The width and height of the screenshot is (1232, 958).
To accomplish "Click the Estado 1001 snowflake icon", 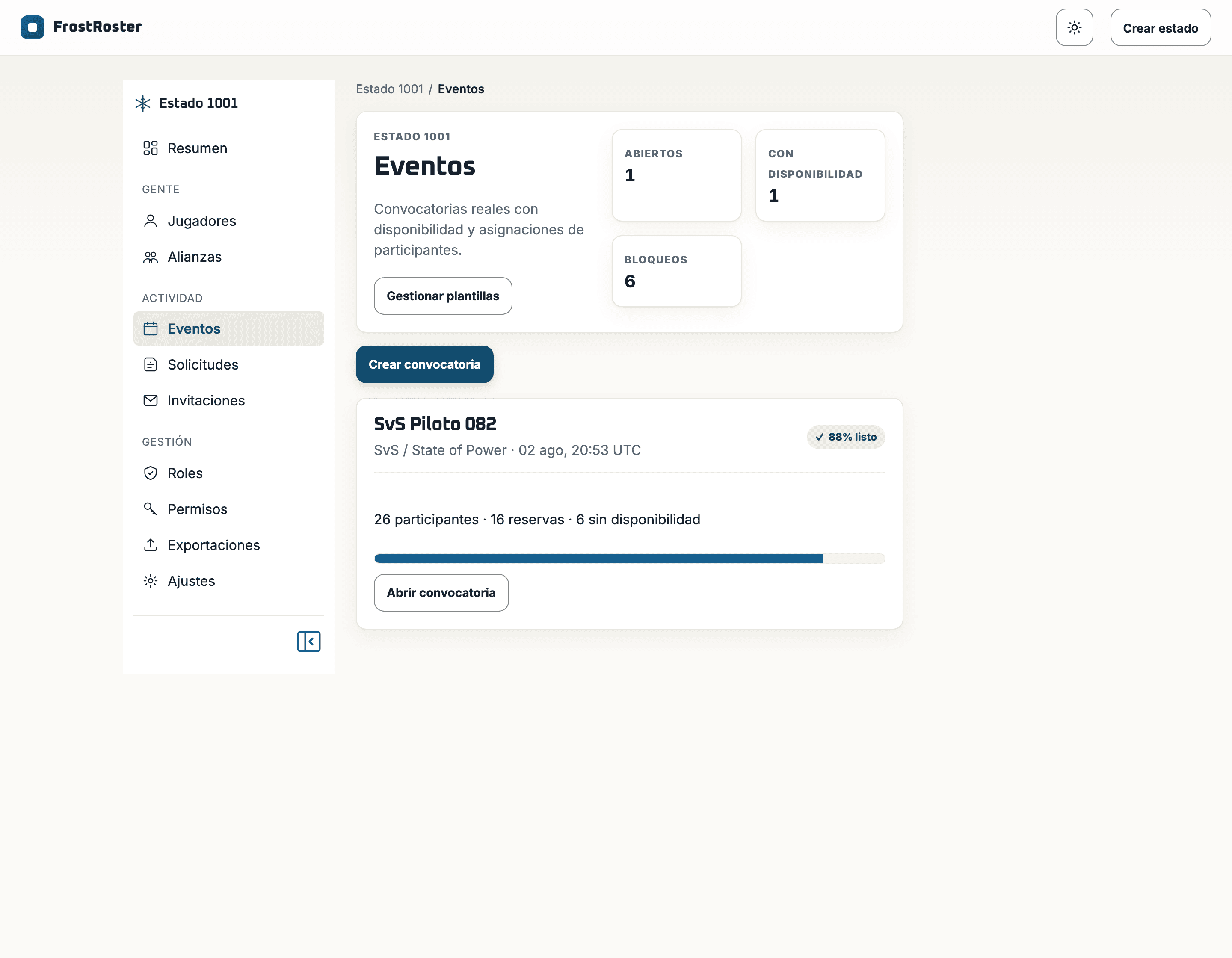I will coord(143,103).
